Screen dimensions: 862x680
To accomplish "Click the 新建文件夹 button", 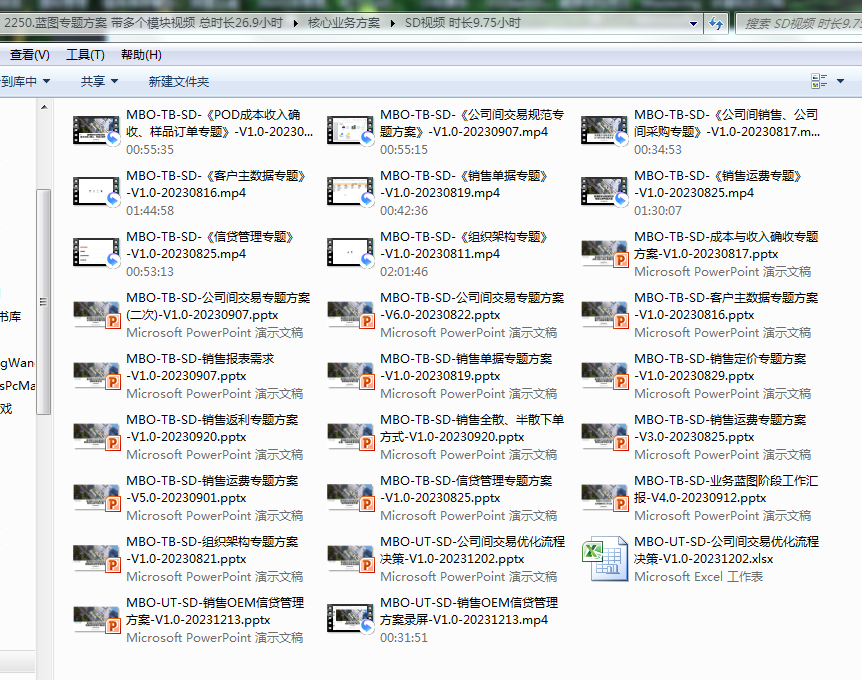I will (179, 81).
